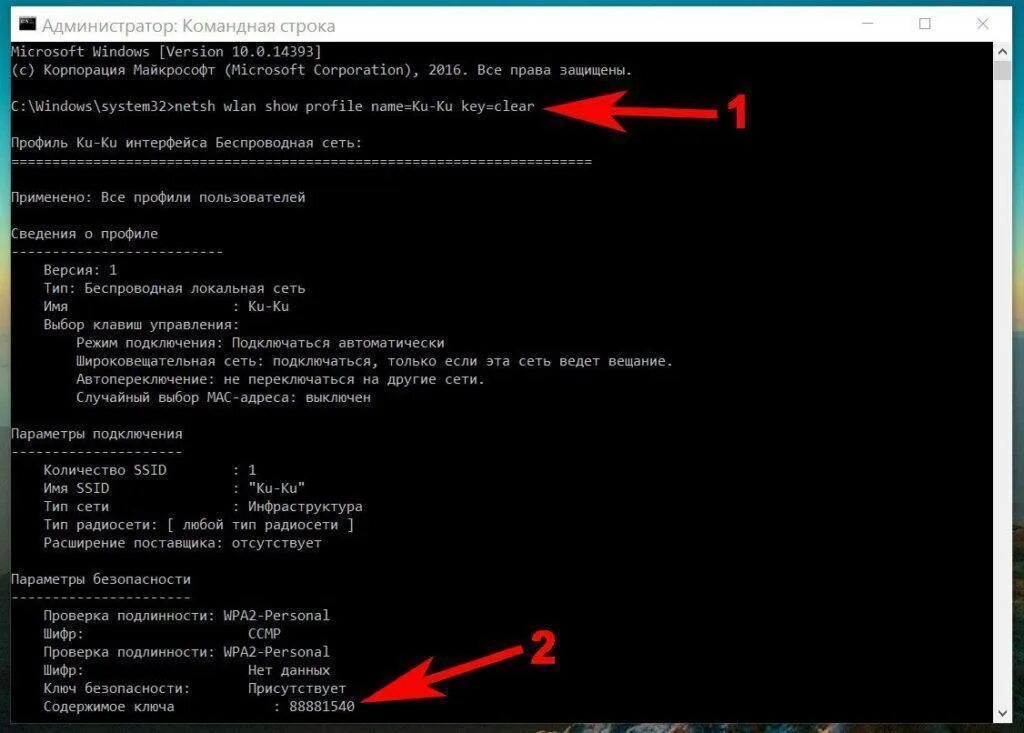The width and height of the screenshot is (1024, 733).
Task: Click the "Тип радиосети" line
Action: coord(199,525)
